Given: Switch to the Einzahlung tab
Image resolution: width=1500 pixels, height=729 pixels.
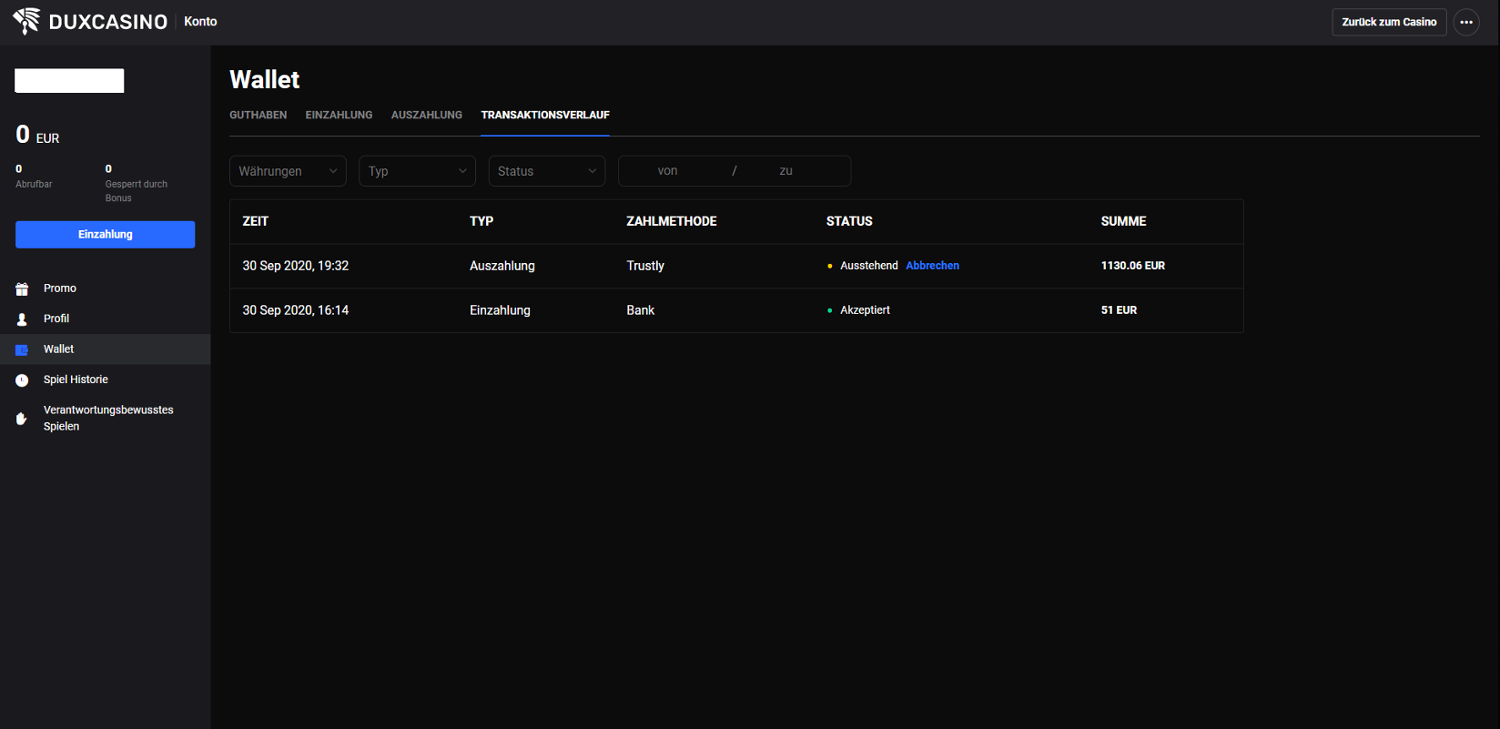Looking at the screenshot, I should point(339,115).
